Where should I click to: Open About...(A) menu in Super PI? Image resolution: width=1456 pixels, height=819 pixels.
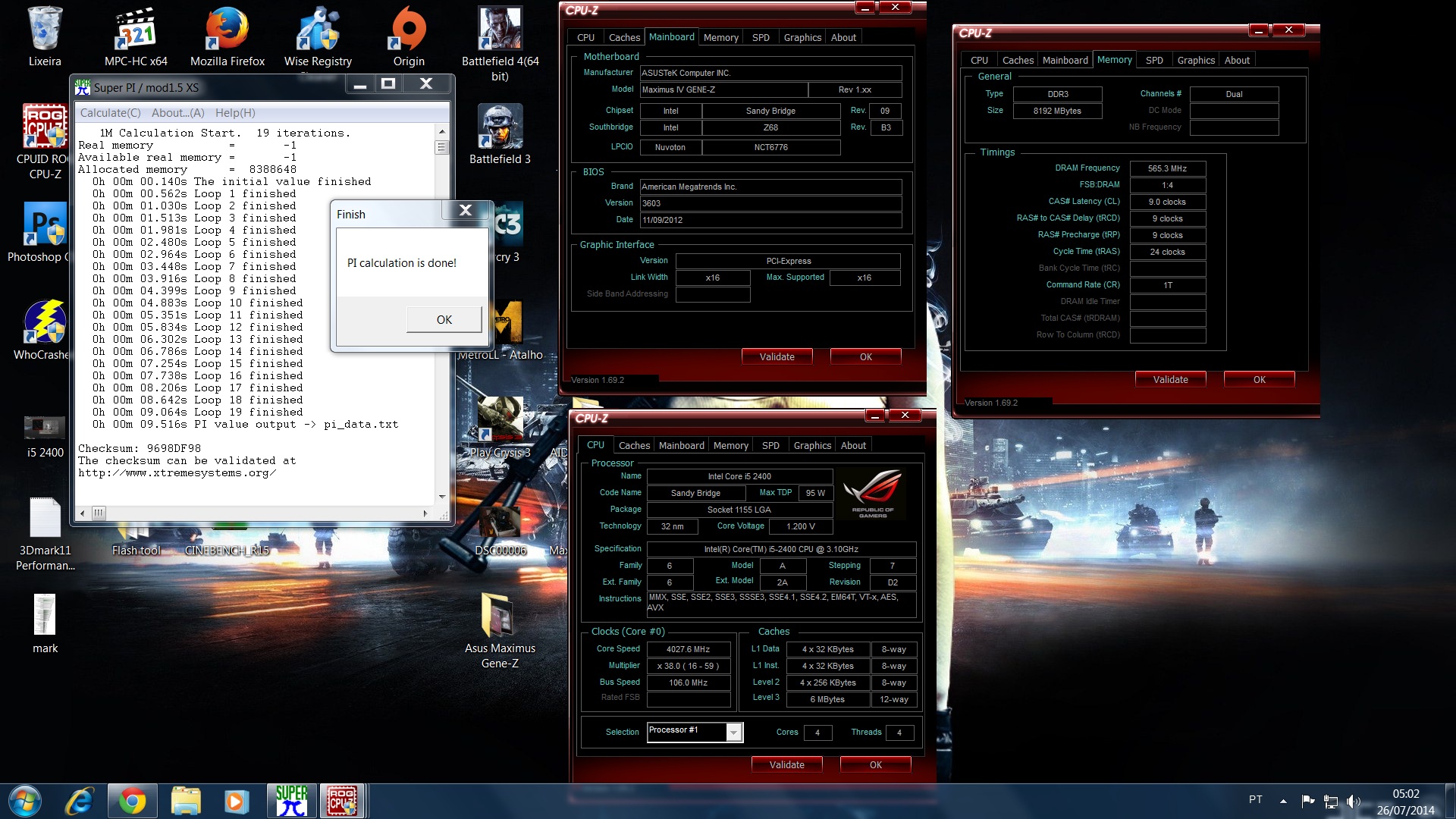click(x=178, y=113)
